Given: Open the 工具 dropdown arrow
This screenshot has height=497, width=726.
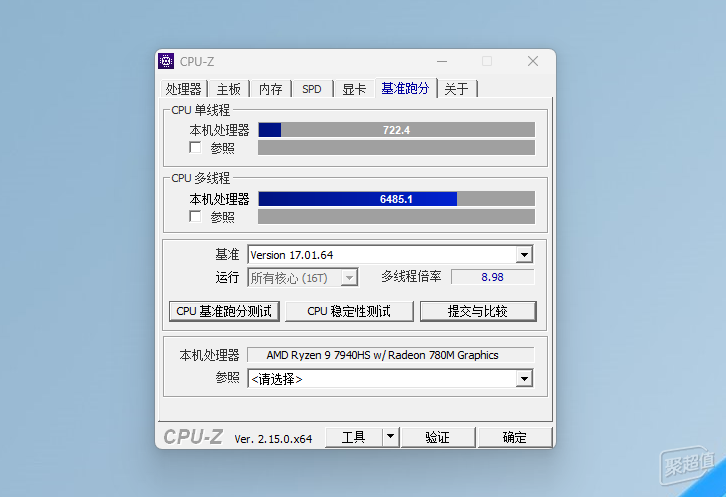Looking at the screenshot, I should point(390,437).
